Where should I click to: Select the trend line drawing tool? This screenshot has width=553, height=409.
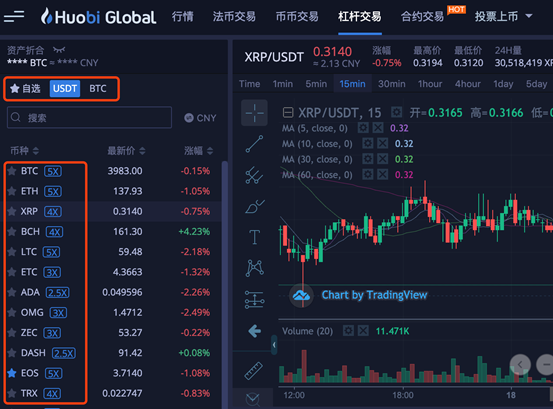point(254,144)
